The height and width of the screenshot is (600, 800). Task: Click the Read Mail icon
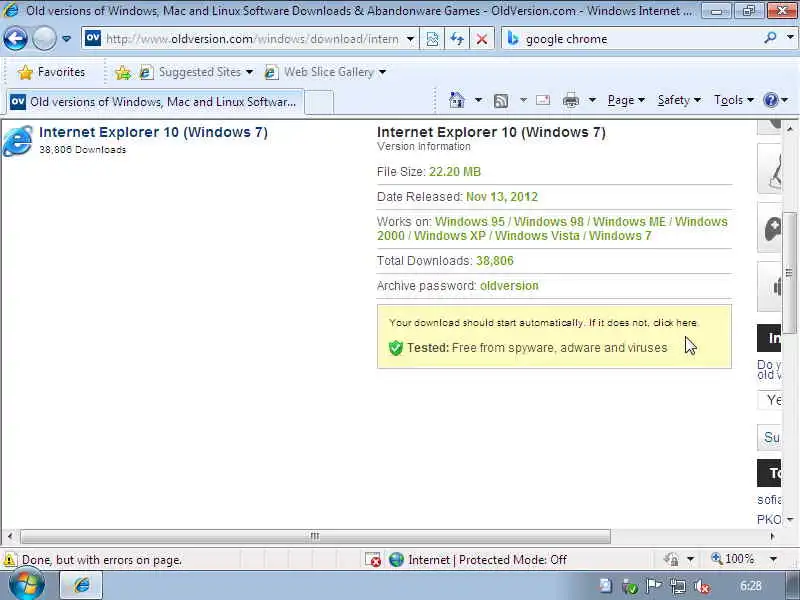(x=543, y=100)
